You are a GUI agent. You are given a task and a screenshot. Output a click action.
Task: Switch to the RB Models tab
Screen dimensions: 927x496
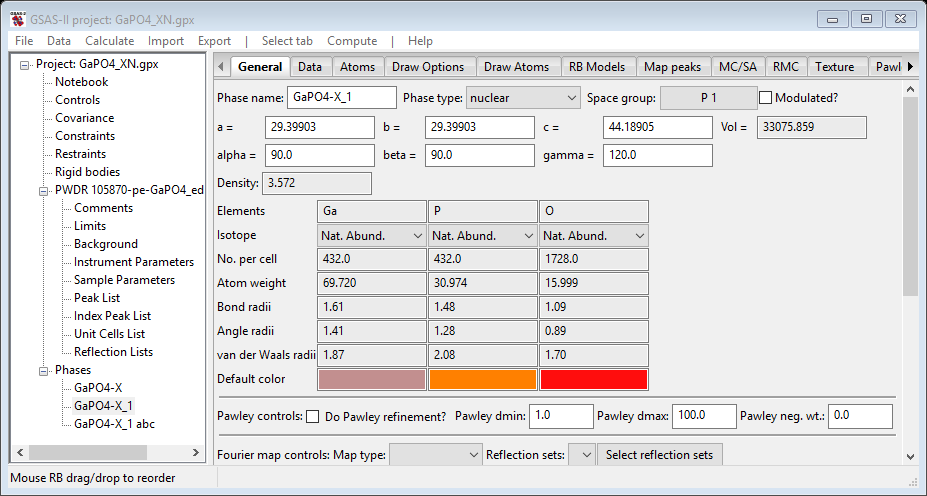pos(597,67)
